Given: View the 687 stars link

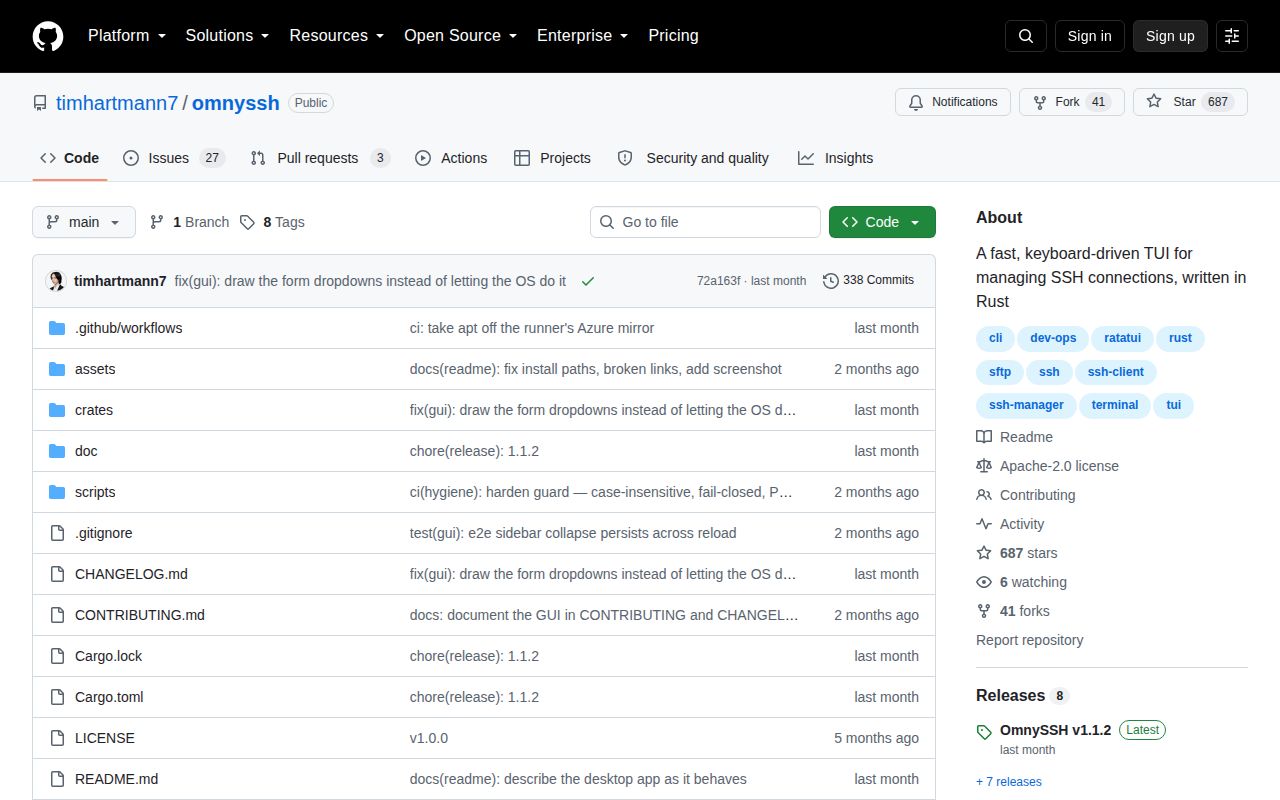Looking at the screenshot, I should [x=1017, y=553].
